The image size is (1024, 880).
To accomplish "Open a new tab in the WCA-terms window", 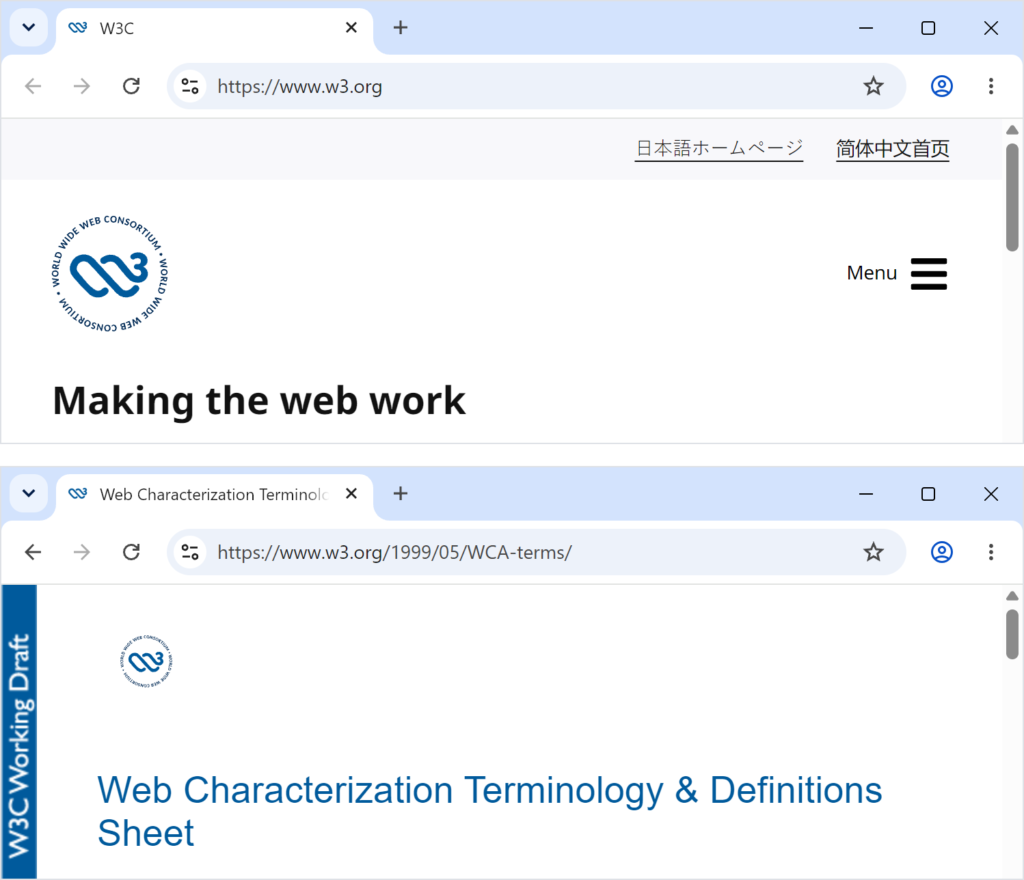I will [400, 494].
